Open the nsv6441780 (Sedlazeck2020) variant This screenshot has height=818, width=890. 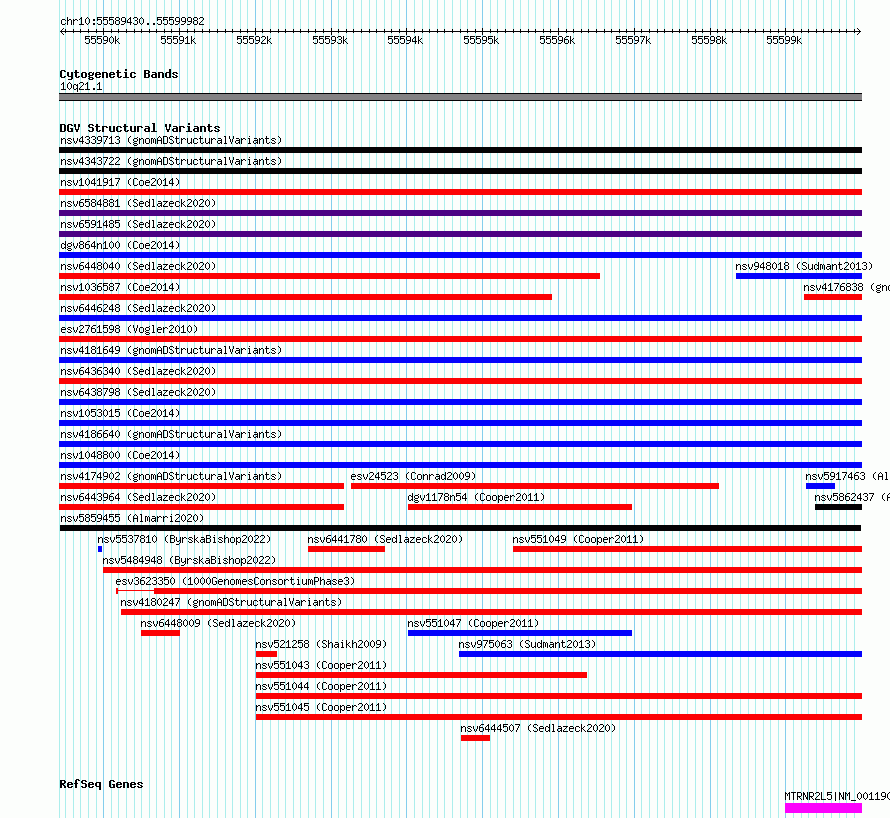pos(385,539)
